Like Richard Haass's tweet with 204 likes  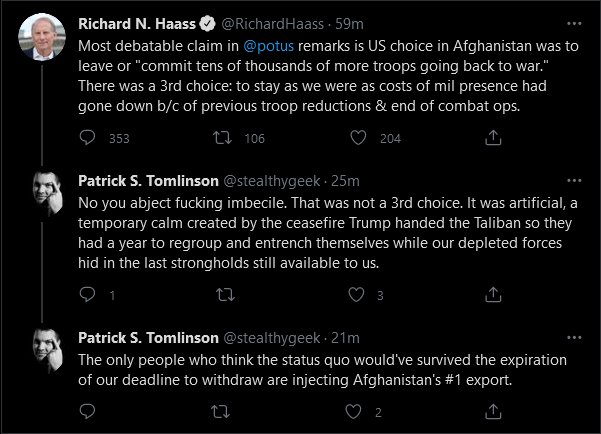358,138
